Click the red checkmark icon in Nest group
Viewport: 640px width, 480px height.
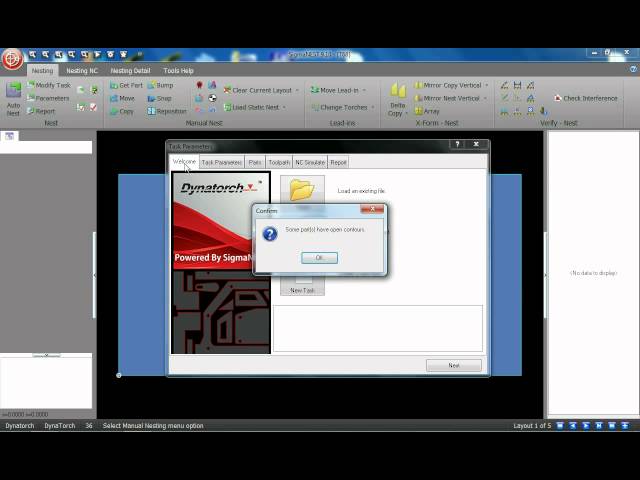(93, 107)
